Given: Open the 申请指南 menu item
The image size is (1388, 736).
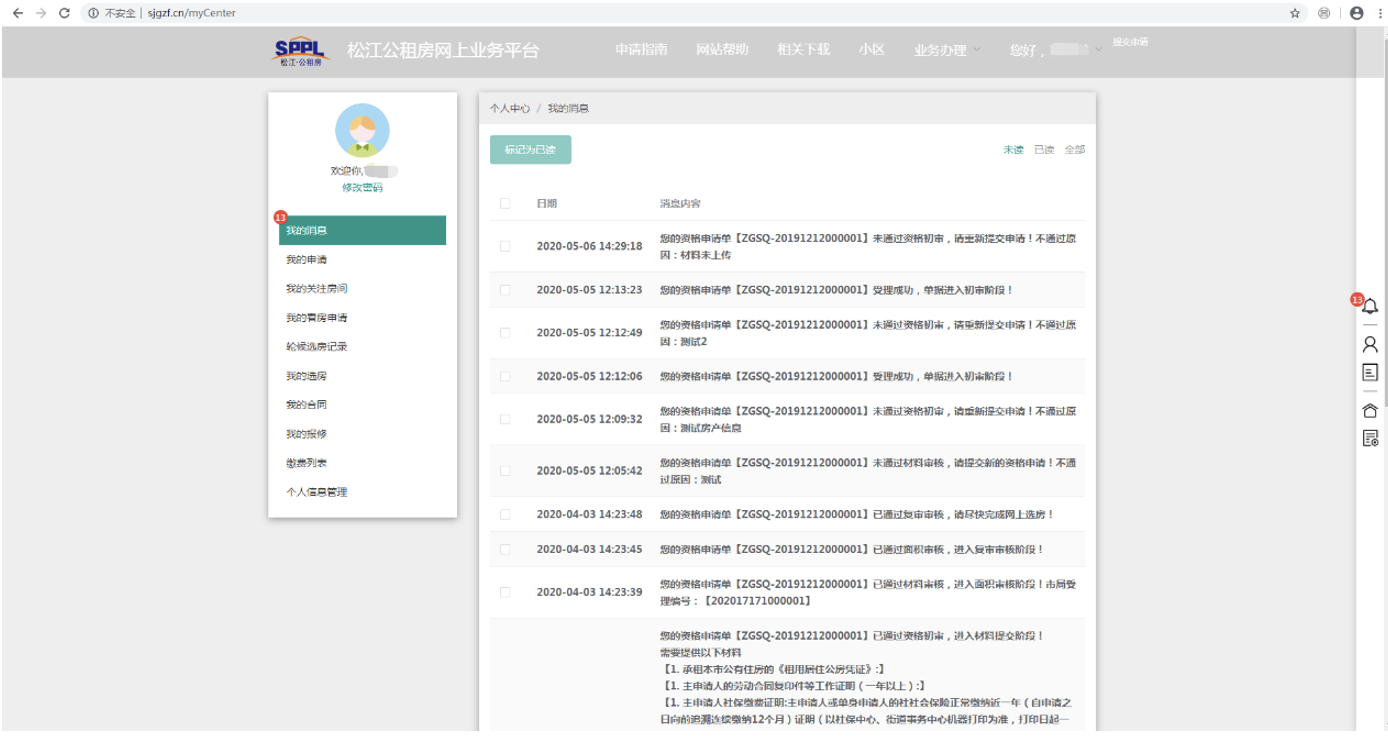Looking at the screenshot, I should pos(641,50).
